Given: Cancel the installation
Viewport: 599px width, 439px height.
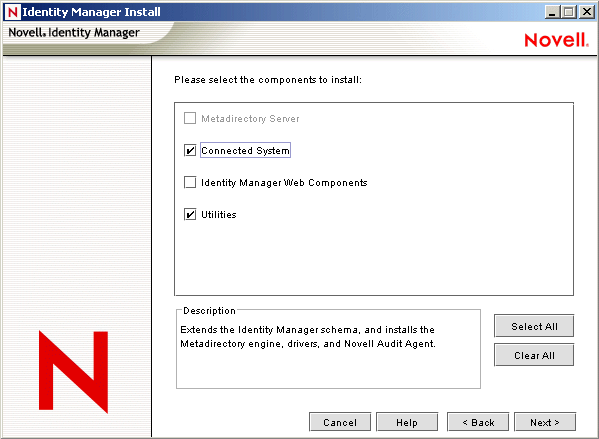Looking at the screenshot, I should pyautogui.click(x=340, y=422).
